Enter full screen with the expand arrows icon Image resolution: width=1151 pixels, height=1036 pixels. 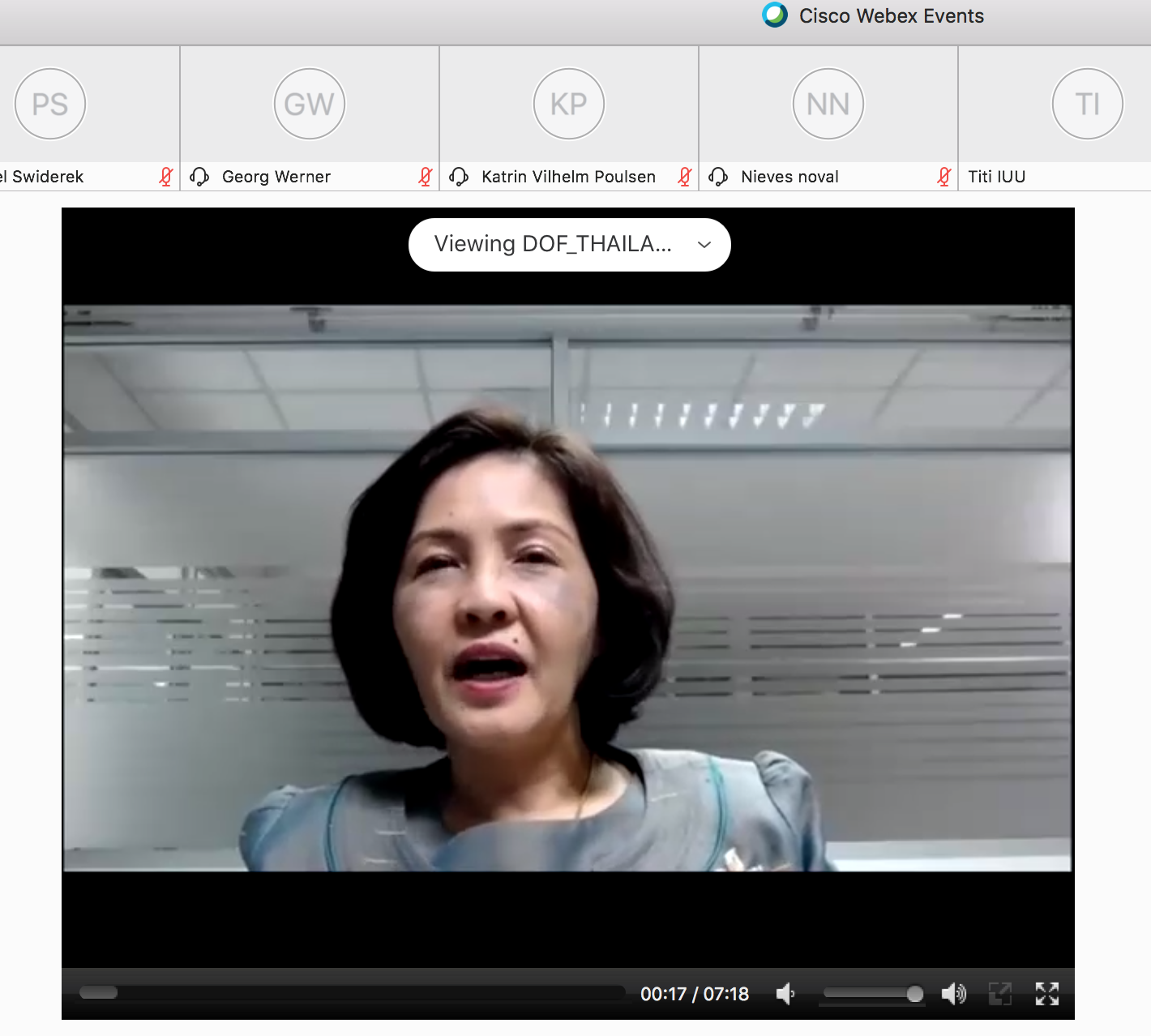click(1047, 994)
